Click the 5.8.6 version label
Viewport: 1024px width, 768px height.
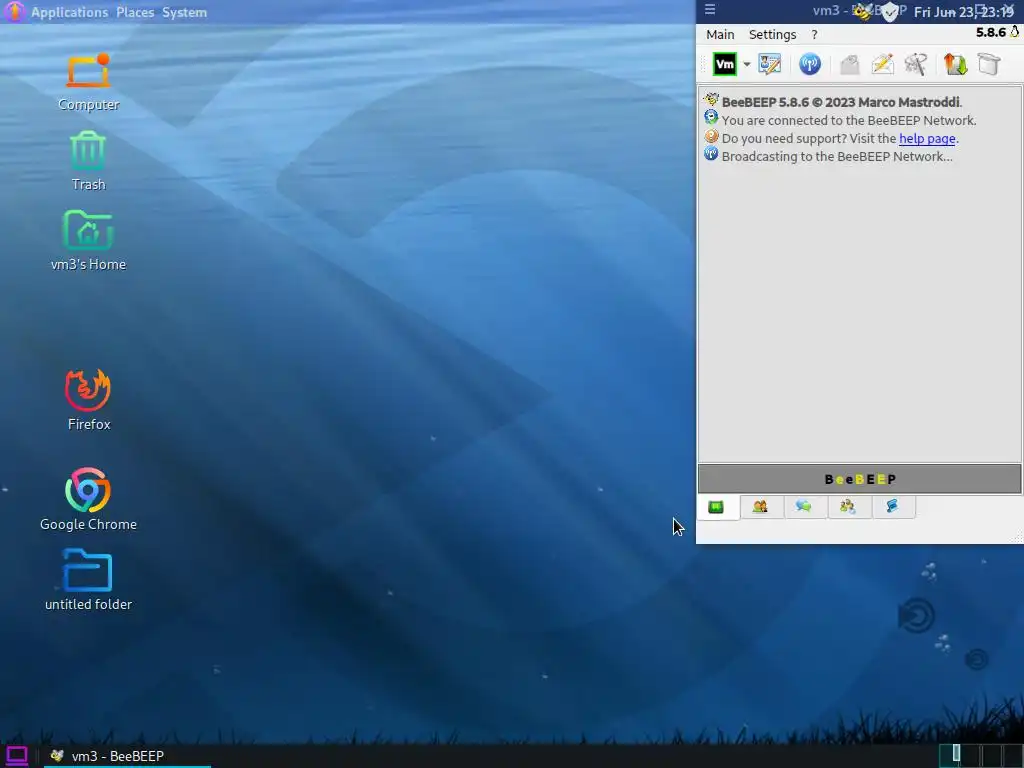(x=991, y=32)
